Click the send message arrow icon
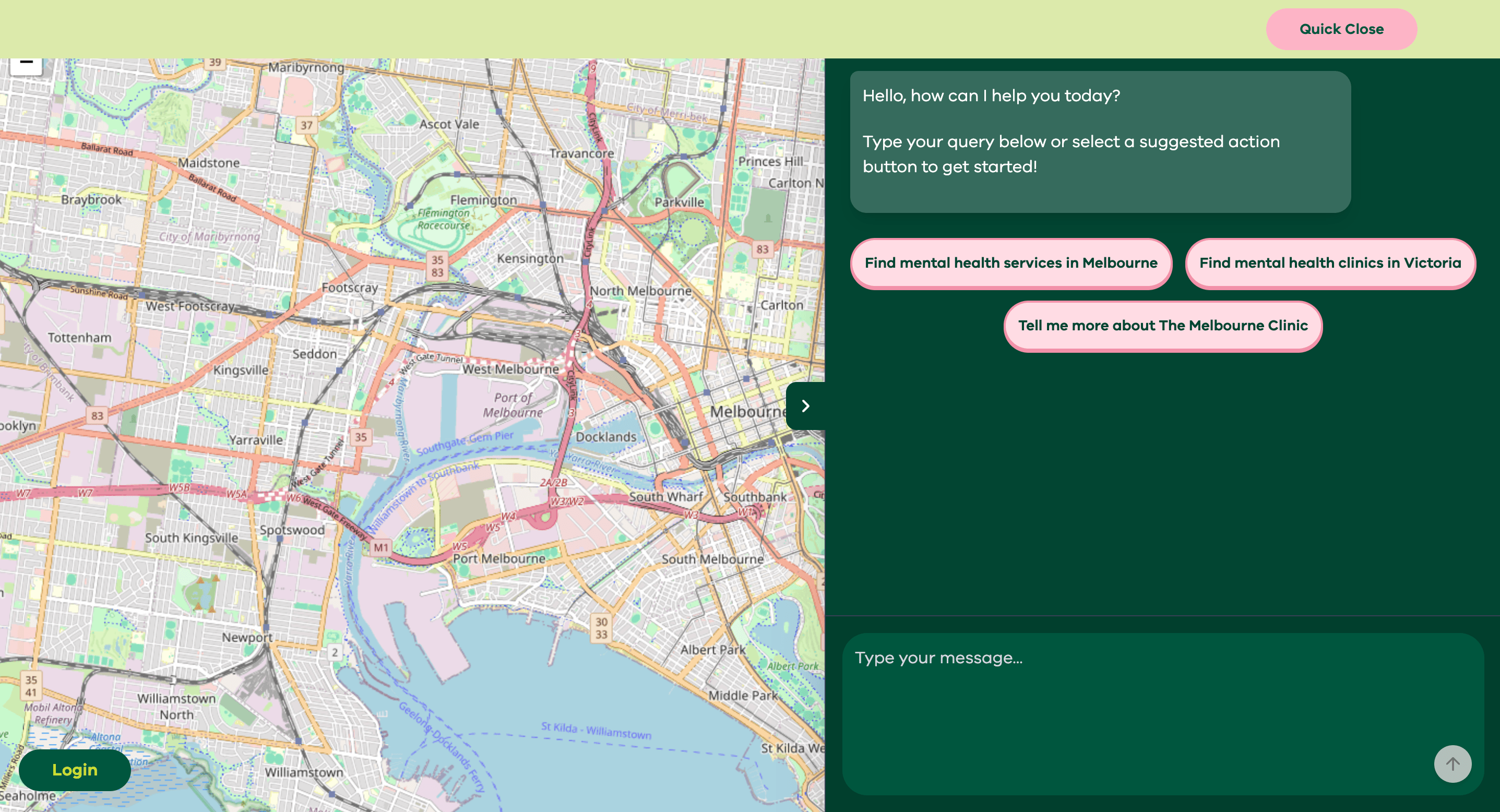Image resolution: width=1500 pixels, height=812 pixels. coord(1453,763)
